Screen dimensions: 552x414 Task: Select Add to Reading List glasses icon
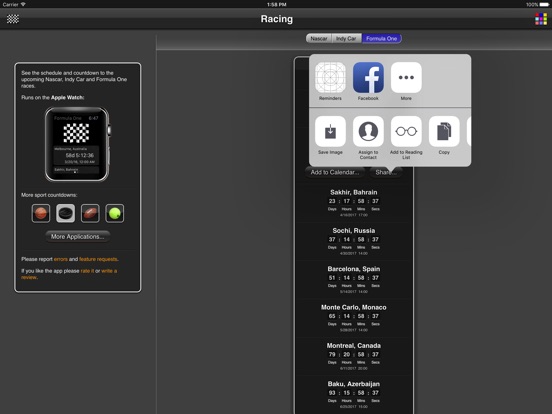(406, 131)
